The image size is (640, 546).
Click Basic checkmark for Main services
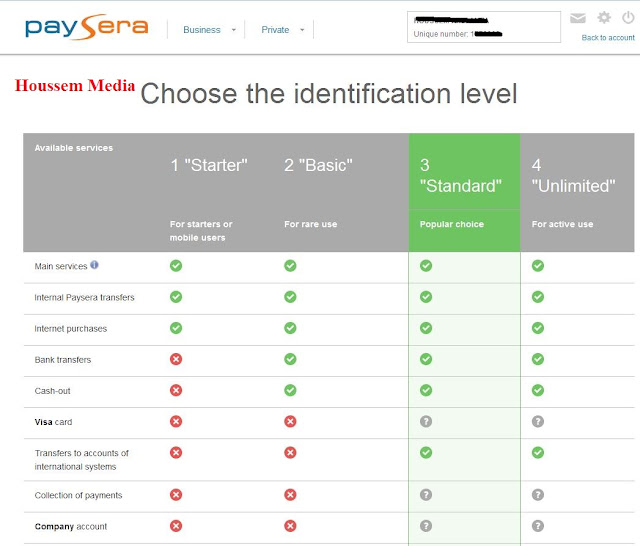pos(290,266)
